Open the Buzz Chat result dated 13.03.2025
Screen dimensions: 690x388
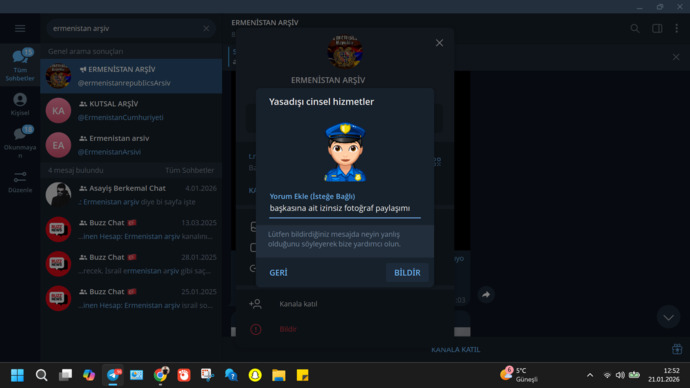131,229
